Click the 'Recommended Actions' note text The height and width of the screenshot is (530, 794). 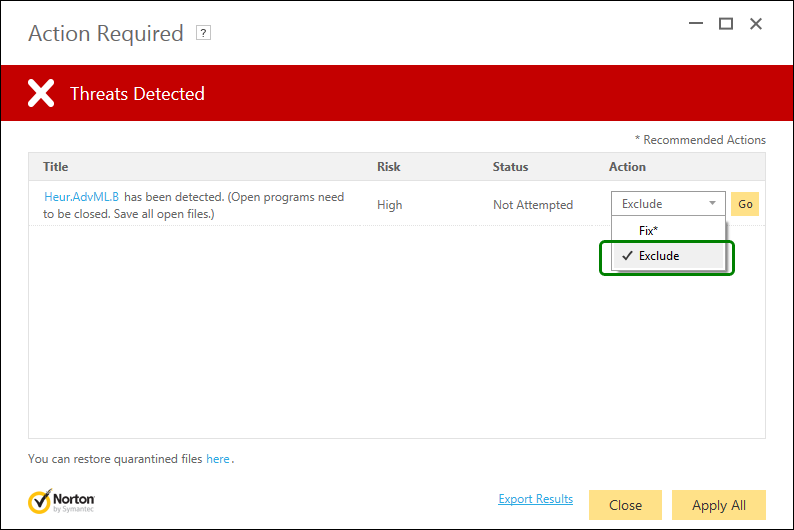700,140
